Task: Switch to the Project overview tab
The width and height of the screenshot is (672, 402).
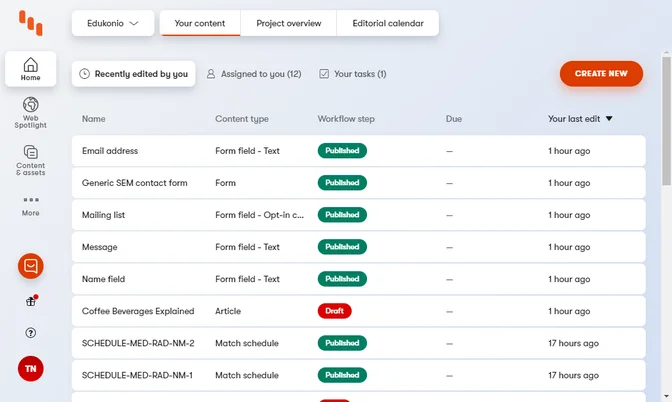Action: point(288,23)
